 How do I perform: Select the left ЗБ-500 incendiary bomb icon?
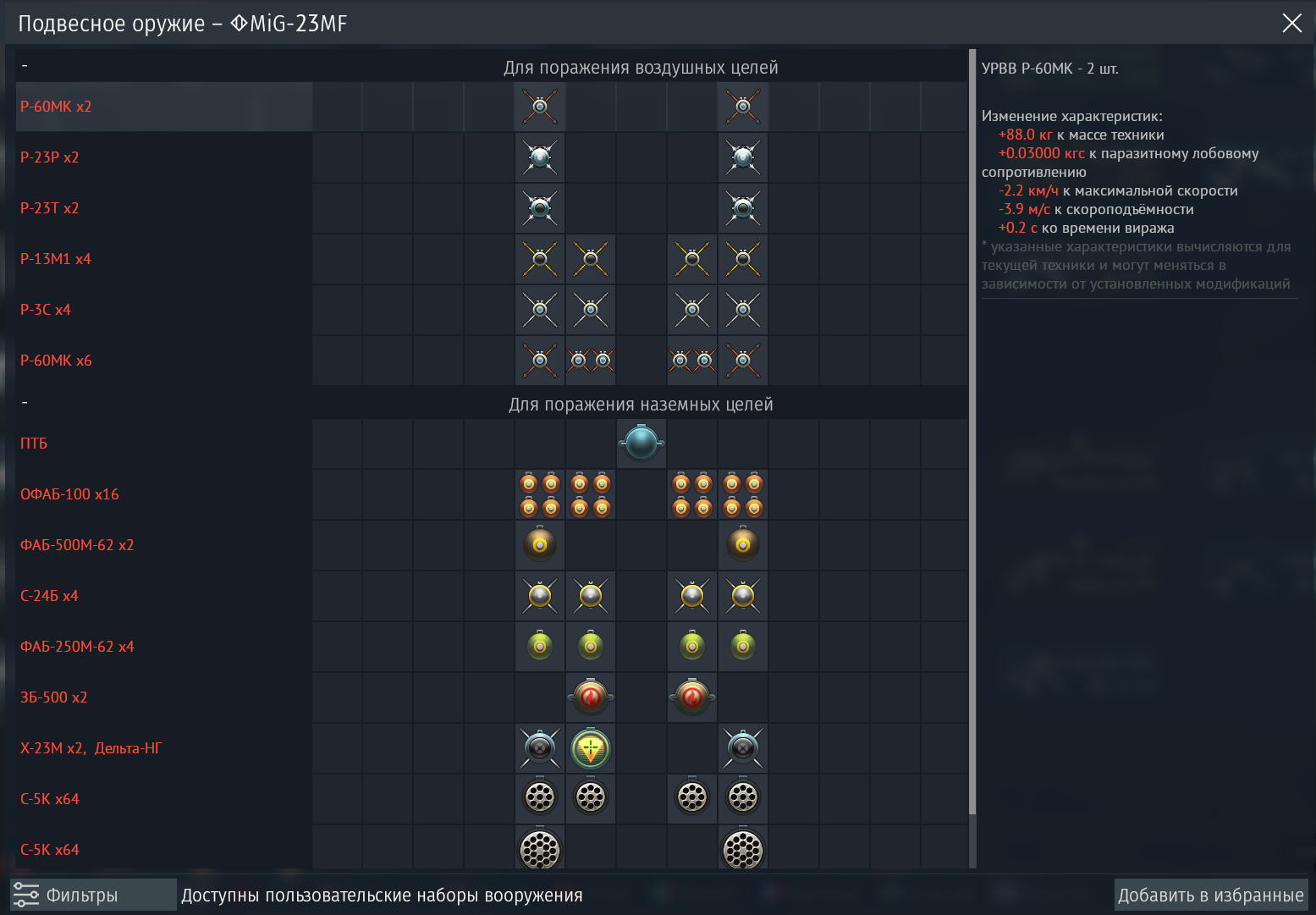(x=591, y=697)
